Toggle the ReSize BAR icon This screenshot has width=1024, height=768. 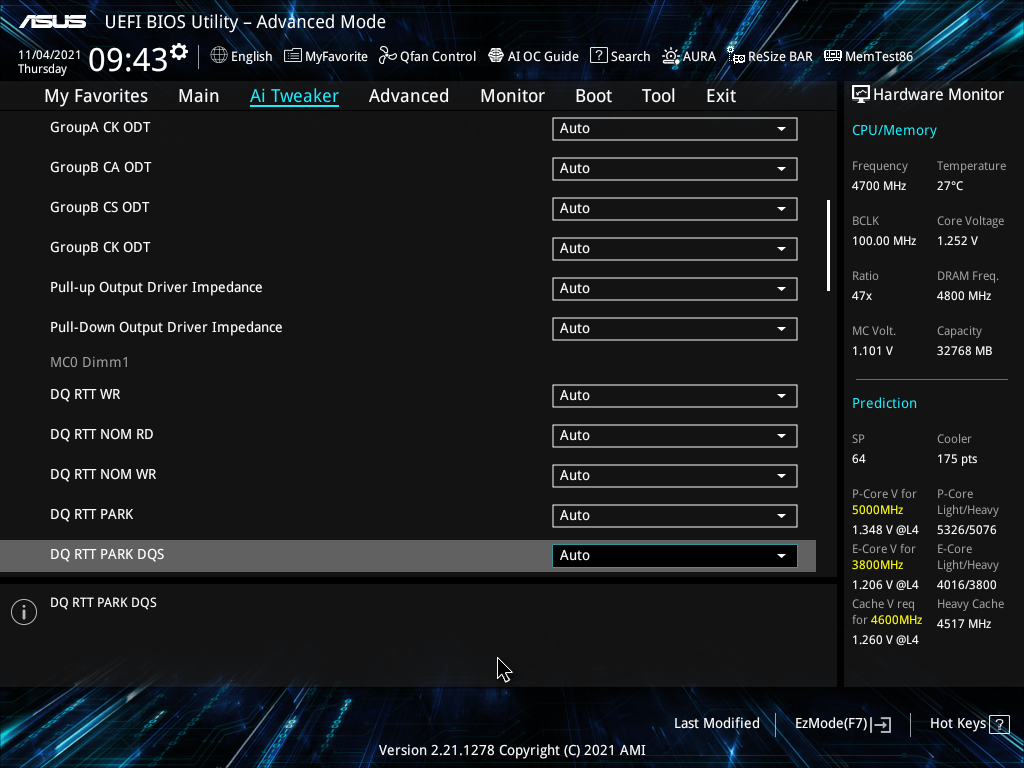[x=736, y=56]
